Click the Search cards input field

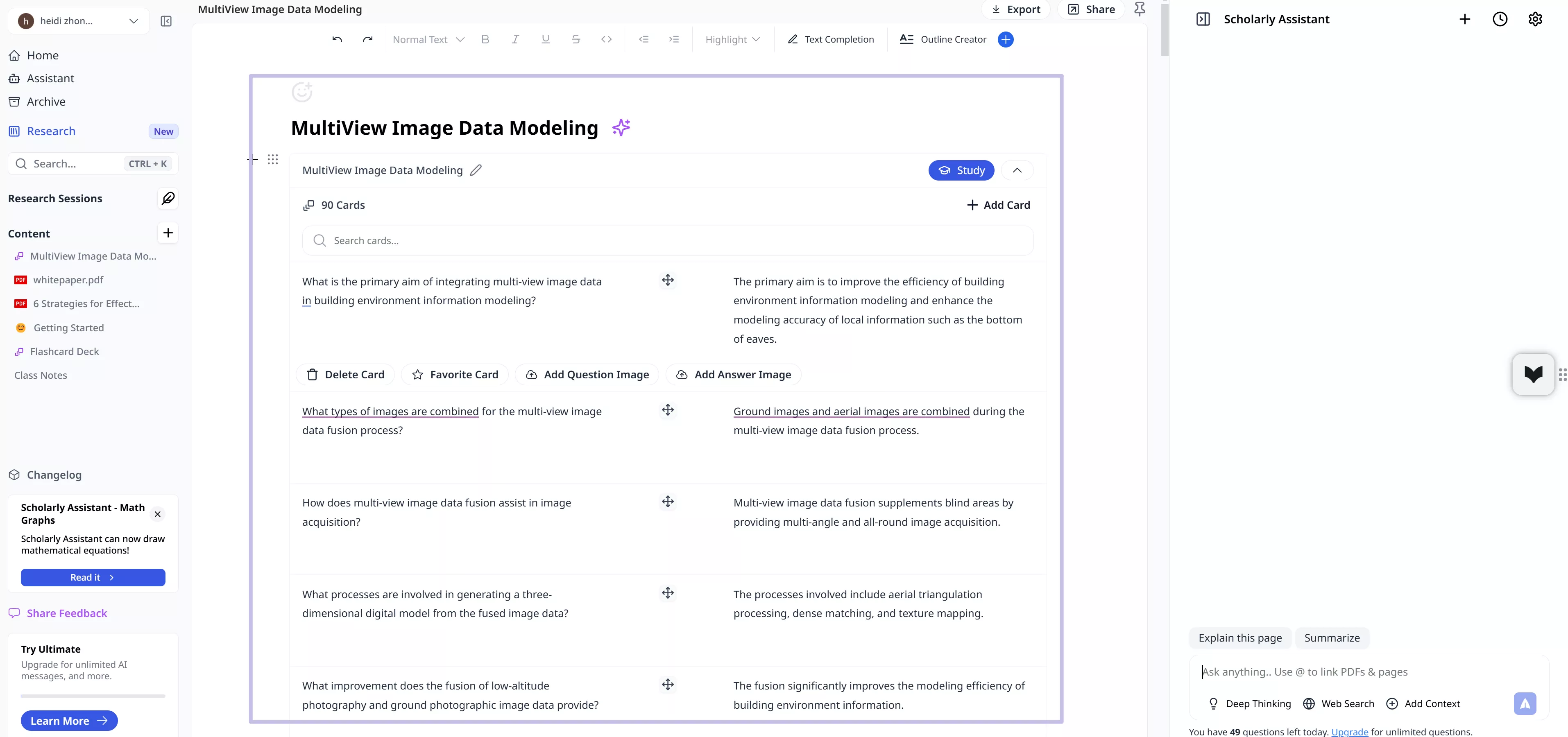tap(668, 241)
